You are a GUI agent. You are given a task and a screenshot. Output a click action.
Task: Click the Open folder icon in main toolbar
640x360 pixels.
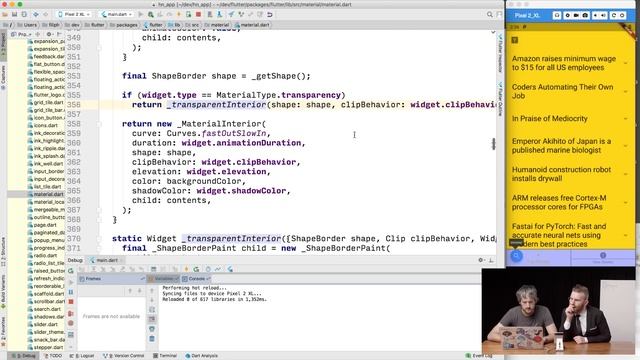click(x=5, y=15)
